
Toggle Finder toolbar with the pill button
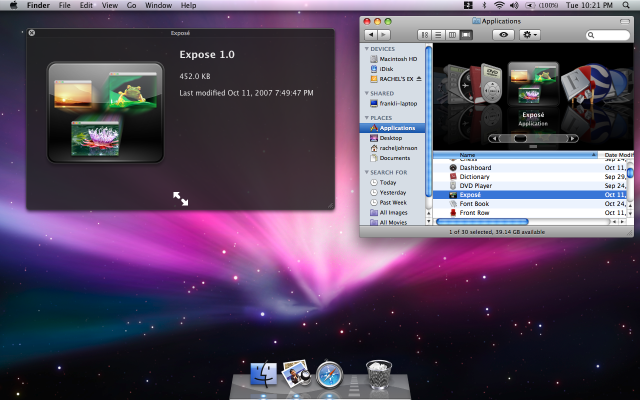tap(624, 21)
